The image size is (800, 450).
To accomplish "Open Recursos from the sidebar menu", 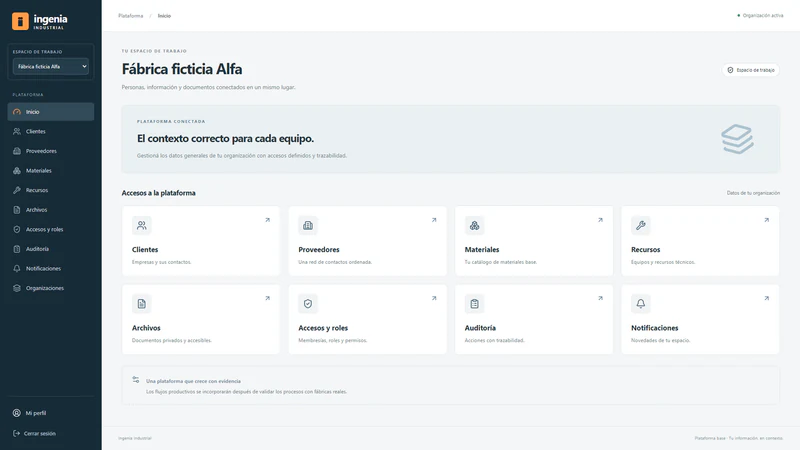I will (51, 190).
